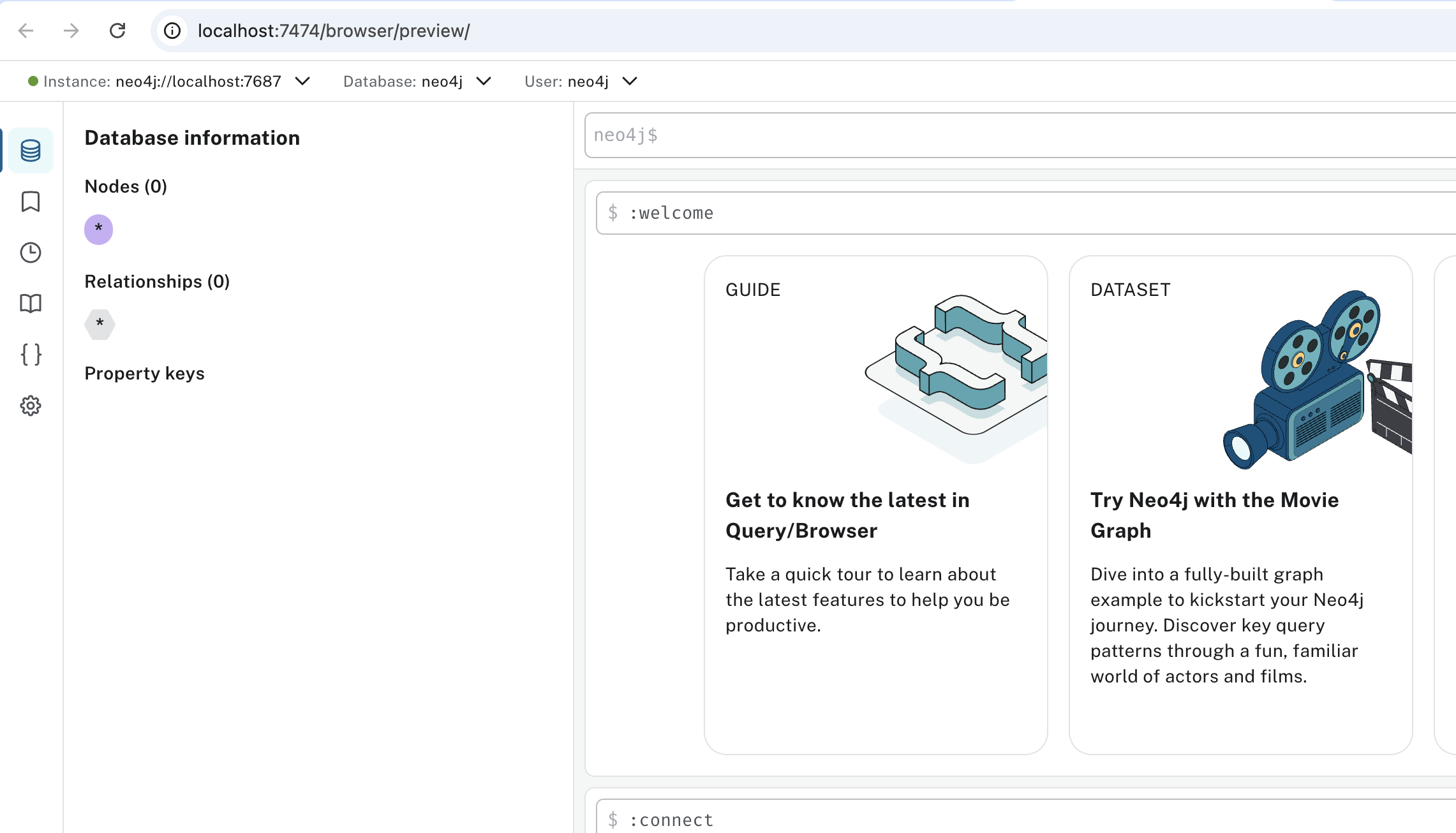1456x833 pixels.
Task: Open the Movie Graph dataset card
Action: pyautogui.click(x=1241, y=505)
